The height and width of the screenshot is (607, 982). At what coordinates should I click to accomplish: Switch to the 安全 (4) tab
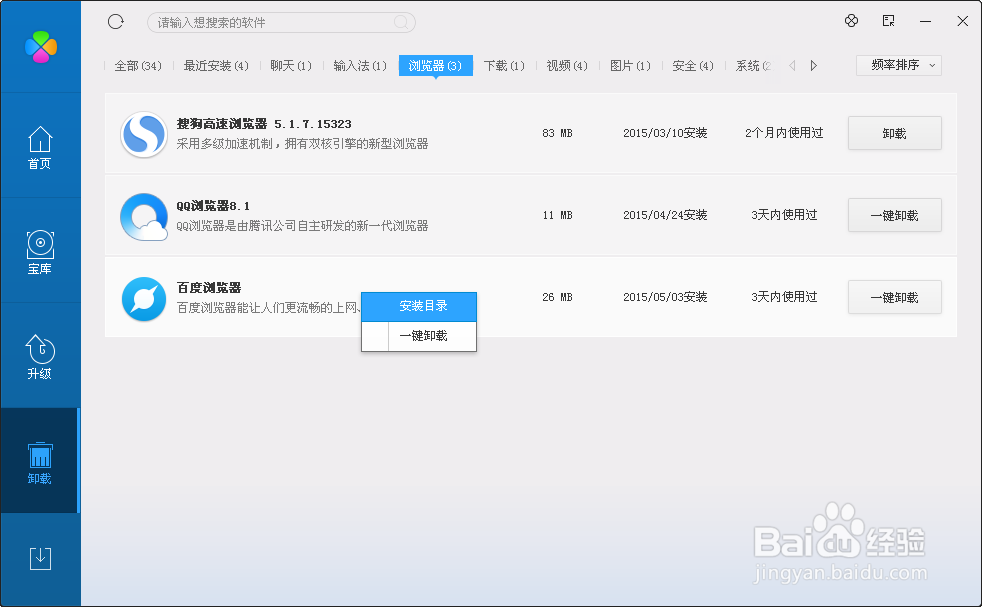(x=693, y=66)
